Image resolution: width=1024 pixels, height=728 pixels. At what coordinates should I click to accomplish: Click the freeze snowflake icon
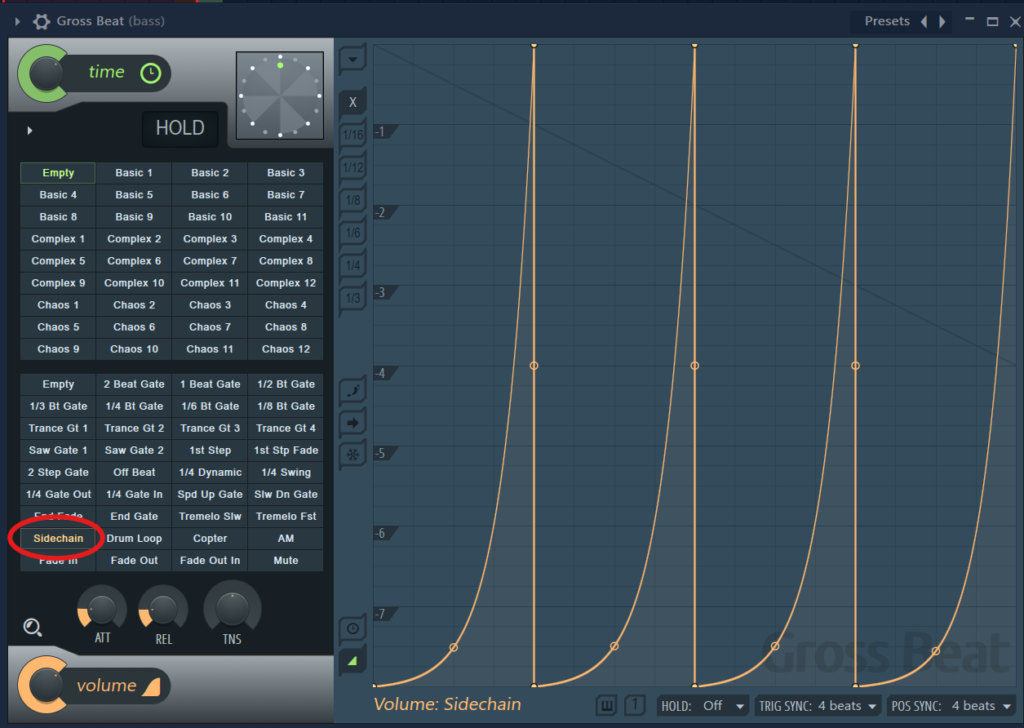353,454
